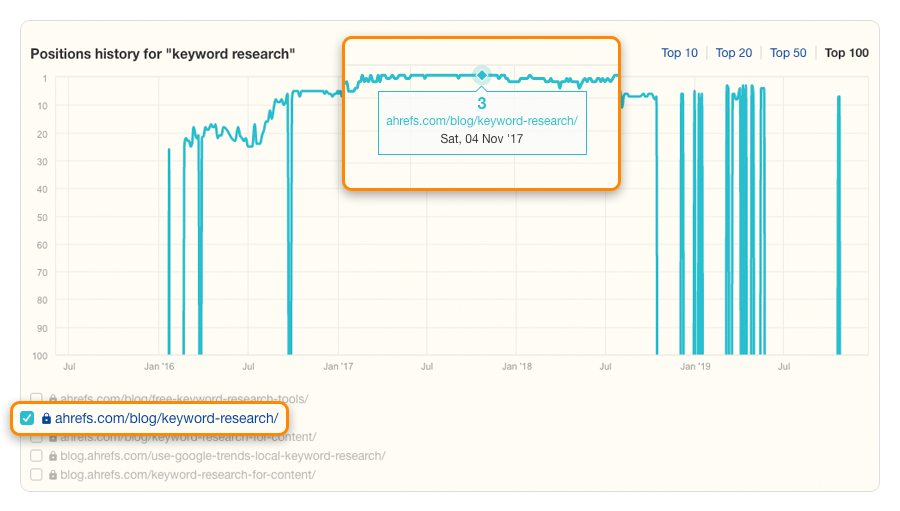The image size is (900, 511).
Task: Check the blog.ahrefs.com/keyword-research-for-content checkbox
Action: 36,475
